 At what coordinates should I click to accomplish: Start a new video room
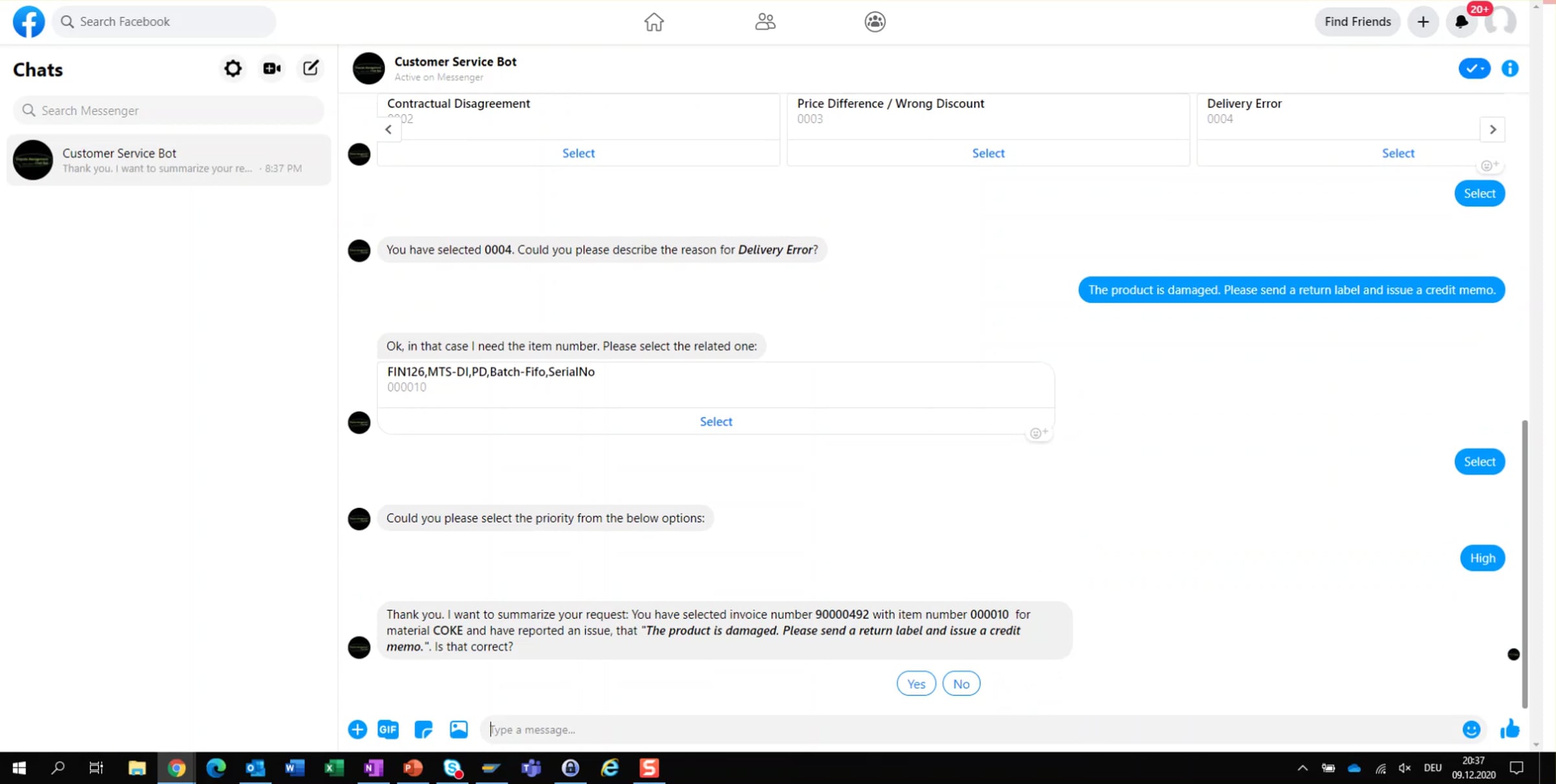coord(272,69)
